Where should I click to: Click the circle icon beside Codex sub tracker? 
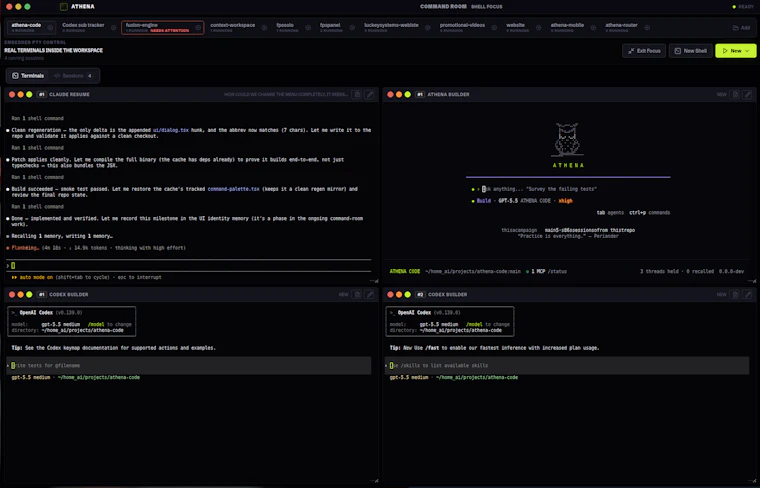click(113, 28)
